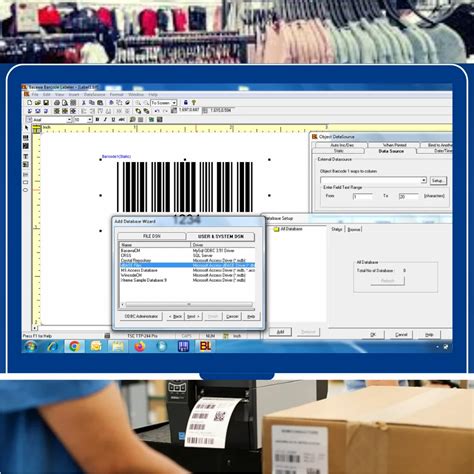Open the Format menu

click(116, 95)
